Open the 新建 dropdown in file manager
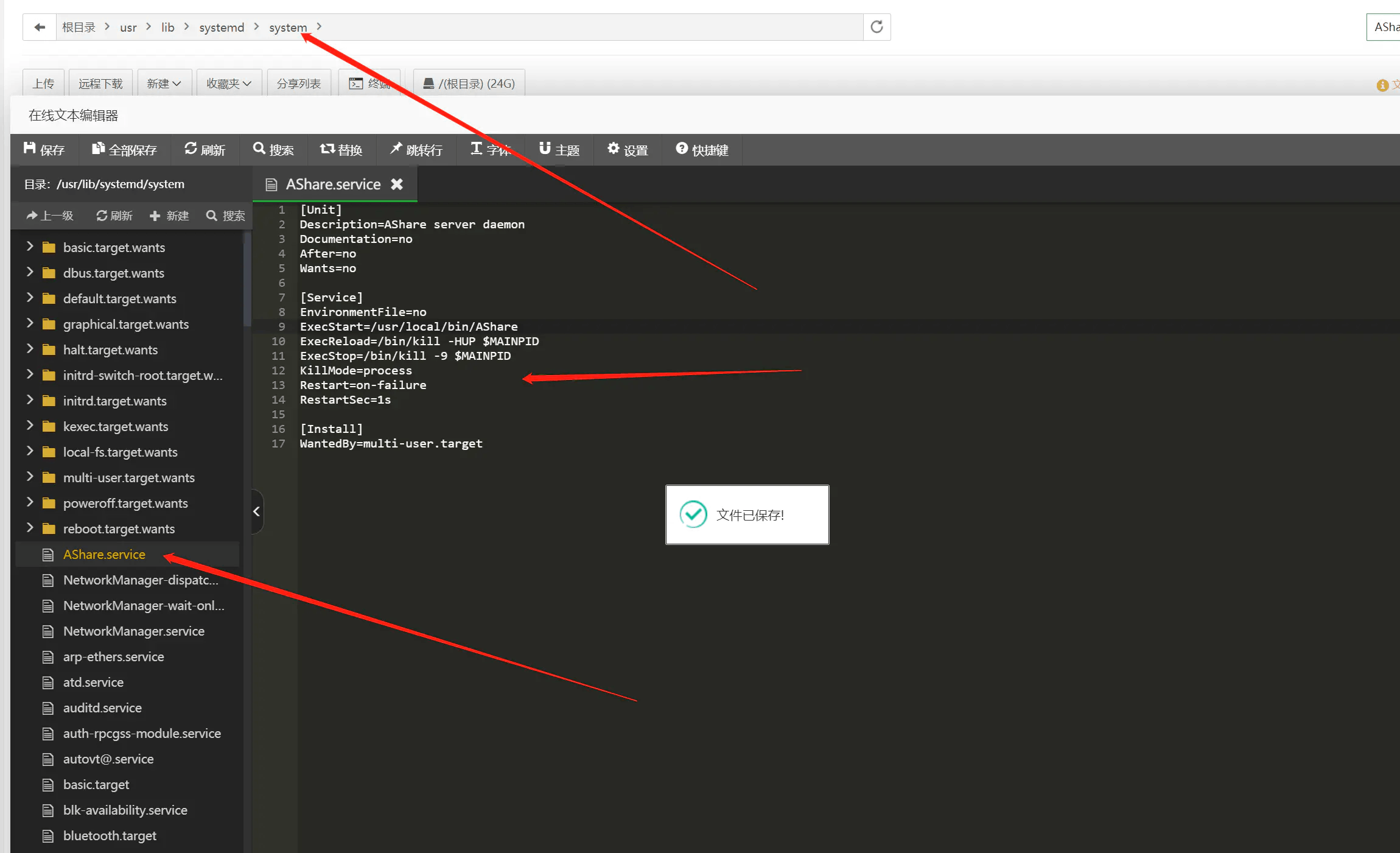The image size is (1400, 853). pyautogui.click(x=164, y=83)
